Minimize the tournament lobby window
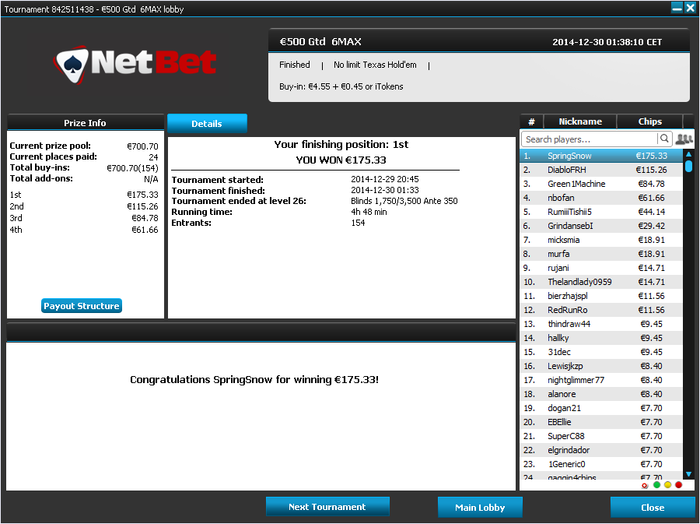This screenshot has height=524, width=700. [x=677, y=8]
